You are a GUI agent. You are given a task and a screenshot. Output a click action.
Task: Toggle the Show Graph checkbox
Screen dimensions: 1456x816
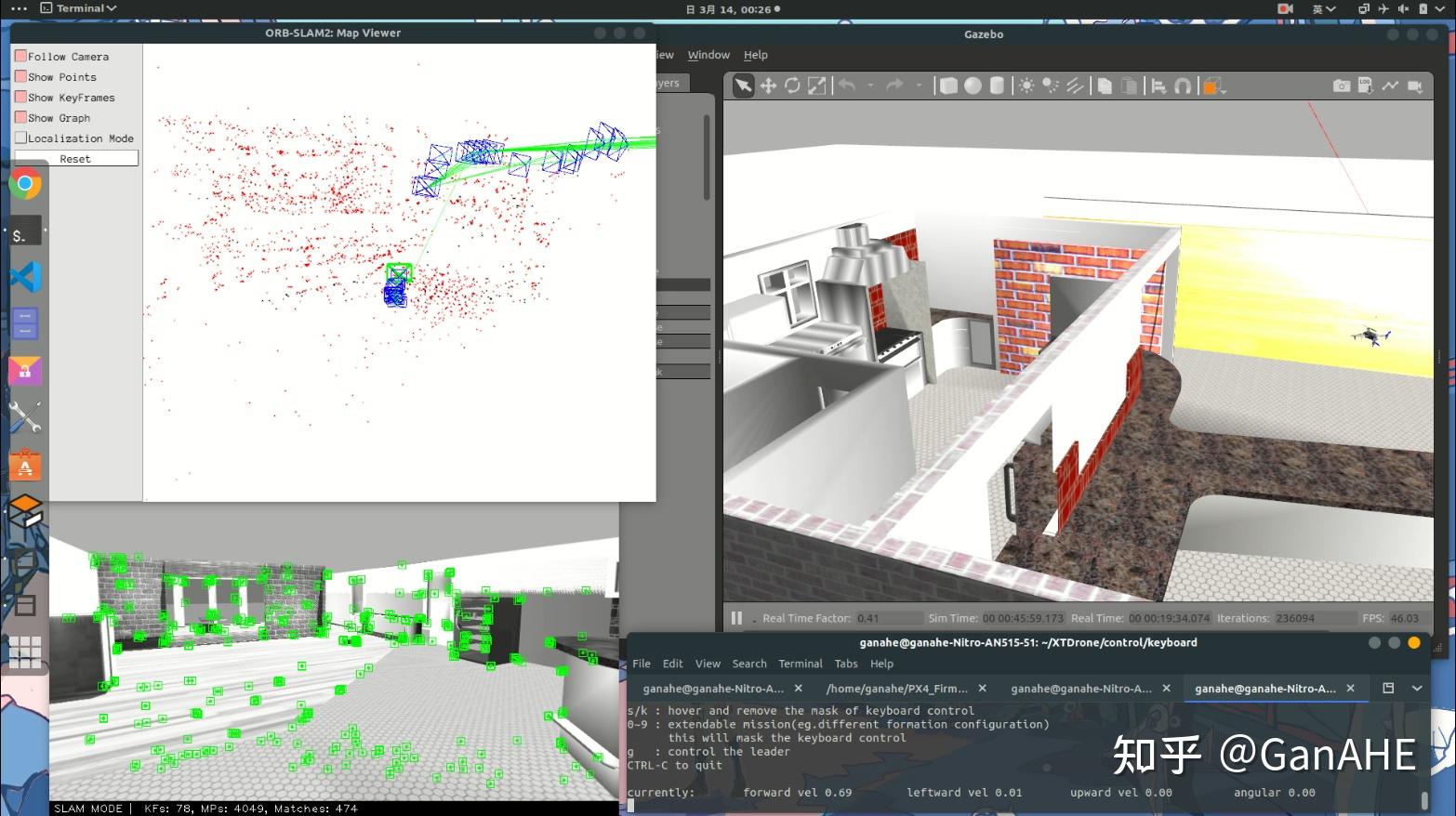[x=20, y=117]
